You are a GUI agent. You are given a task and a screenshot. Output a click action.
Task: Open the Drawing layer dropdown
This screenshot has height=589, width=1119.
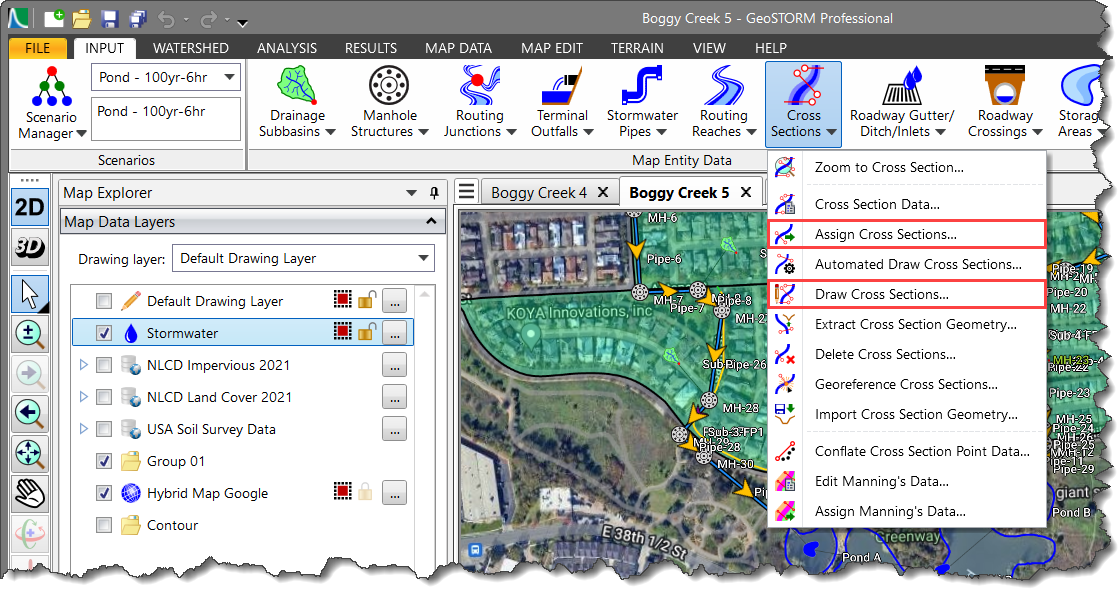click(303, 258)
